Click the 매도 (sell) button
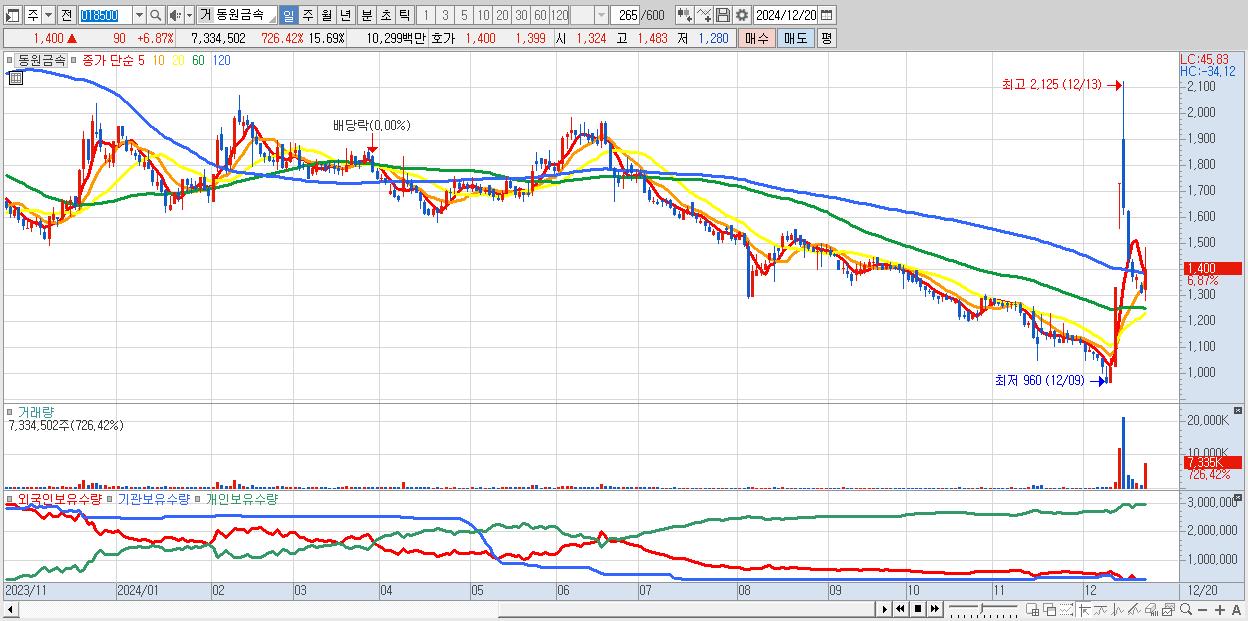Screen dimensions: 1248x621 795,38
